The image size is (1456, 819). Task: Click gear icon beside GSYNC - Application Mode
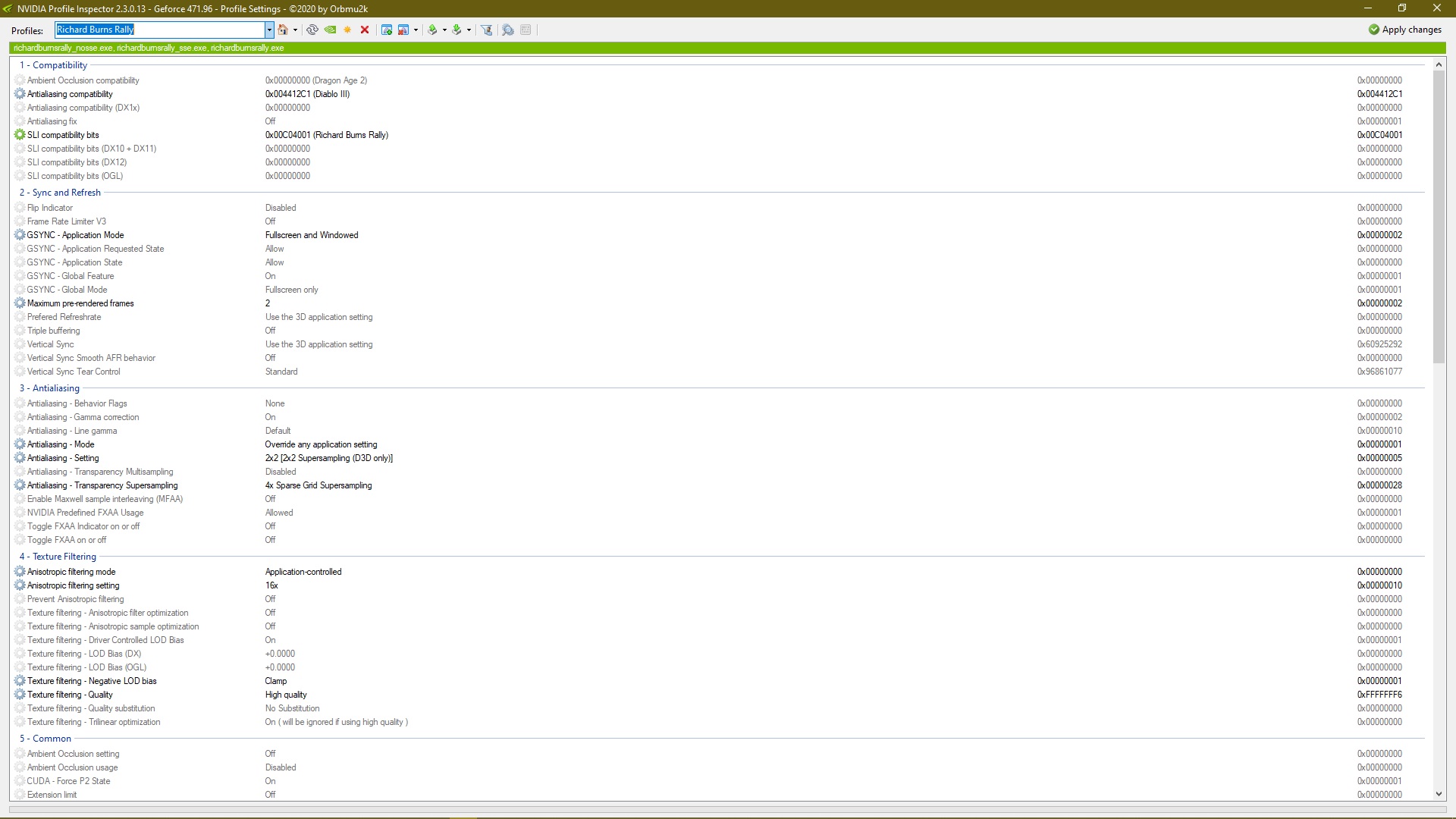click(20, 235)
